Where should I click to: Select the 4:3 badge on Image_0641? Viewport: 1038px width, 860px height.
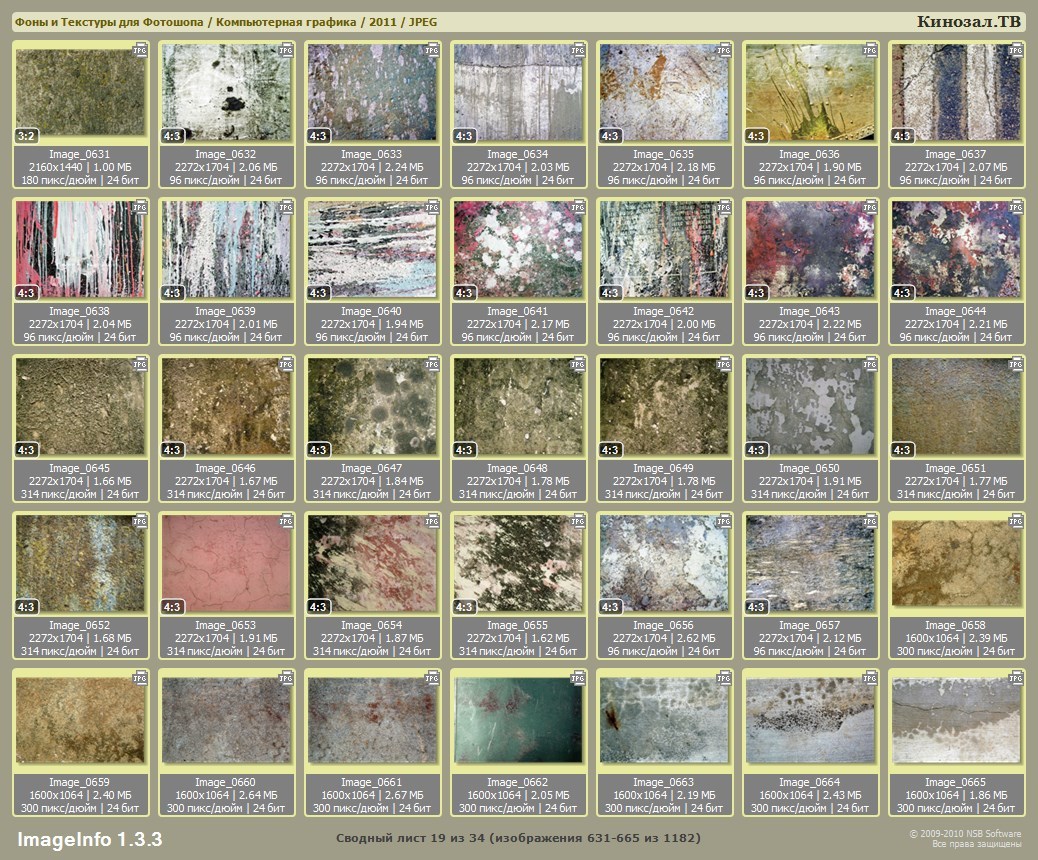[x=464, y=293]
